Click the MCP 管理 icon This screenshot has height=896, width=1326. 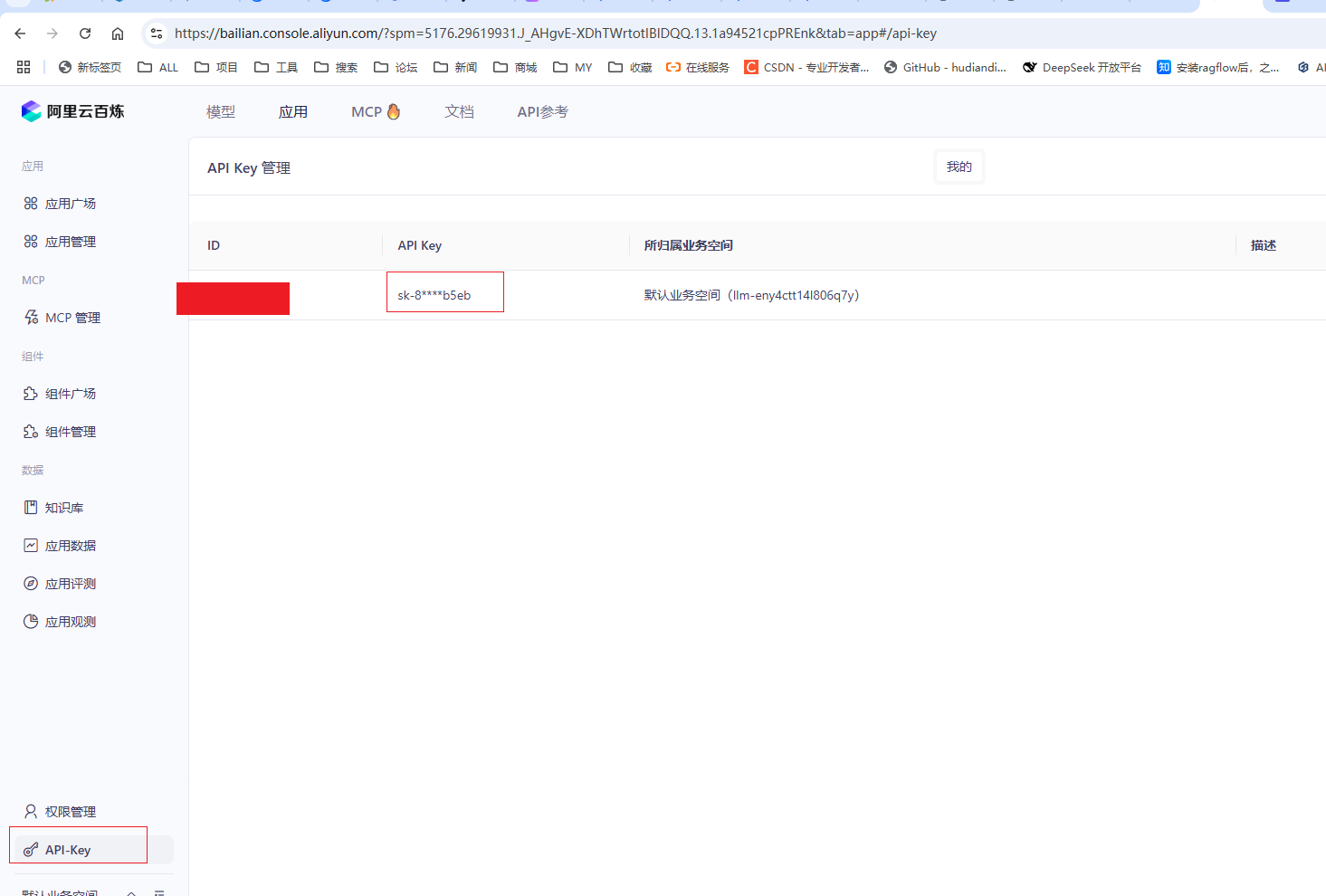pos(31,318)
